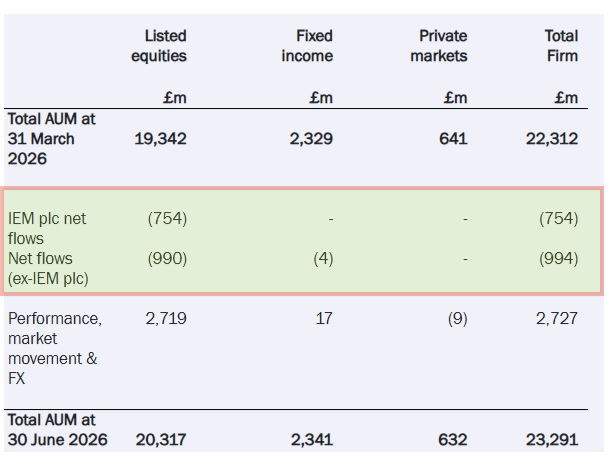Select the Performance, market movement & FX label
Viewport: 613px width, 458px height.
55,349
